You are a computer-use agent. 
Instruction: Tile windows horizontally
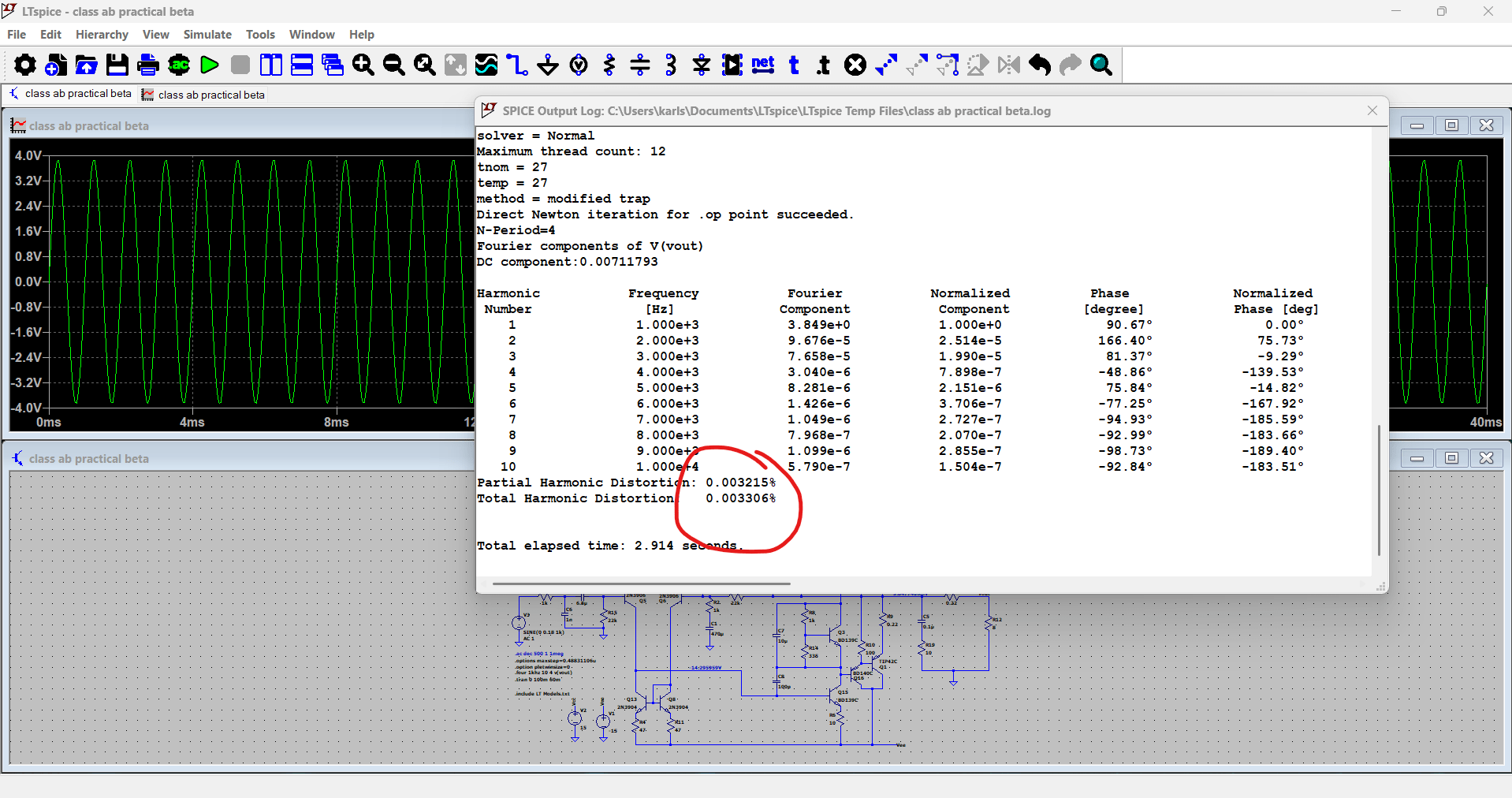302,65
